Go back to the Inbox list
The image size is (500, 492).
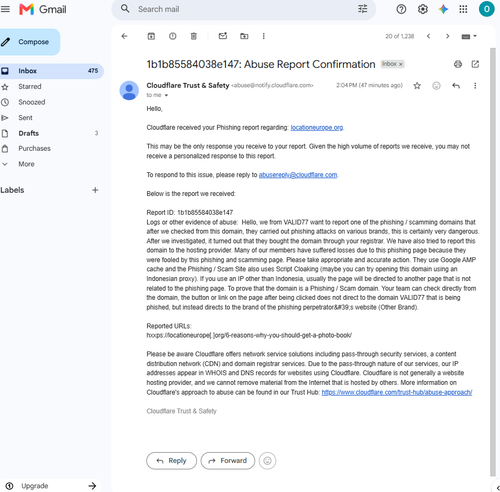coord(124,36)
